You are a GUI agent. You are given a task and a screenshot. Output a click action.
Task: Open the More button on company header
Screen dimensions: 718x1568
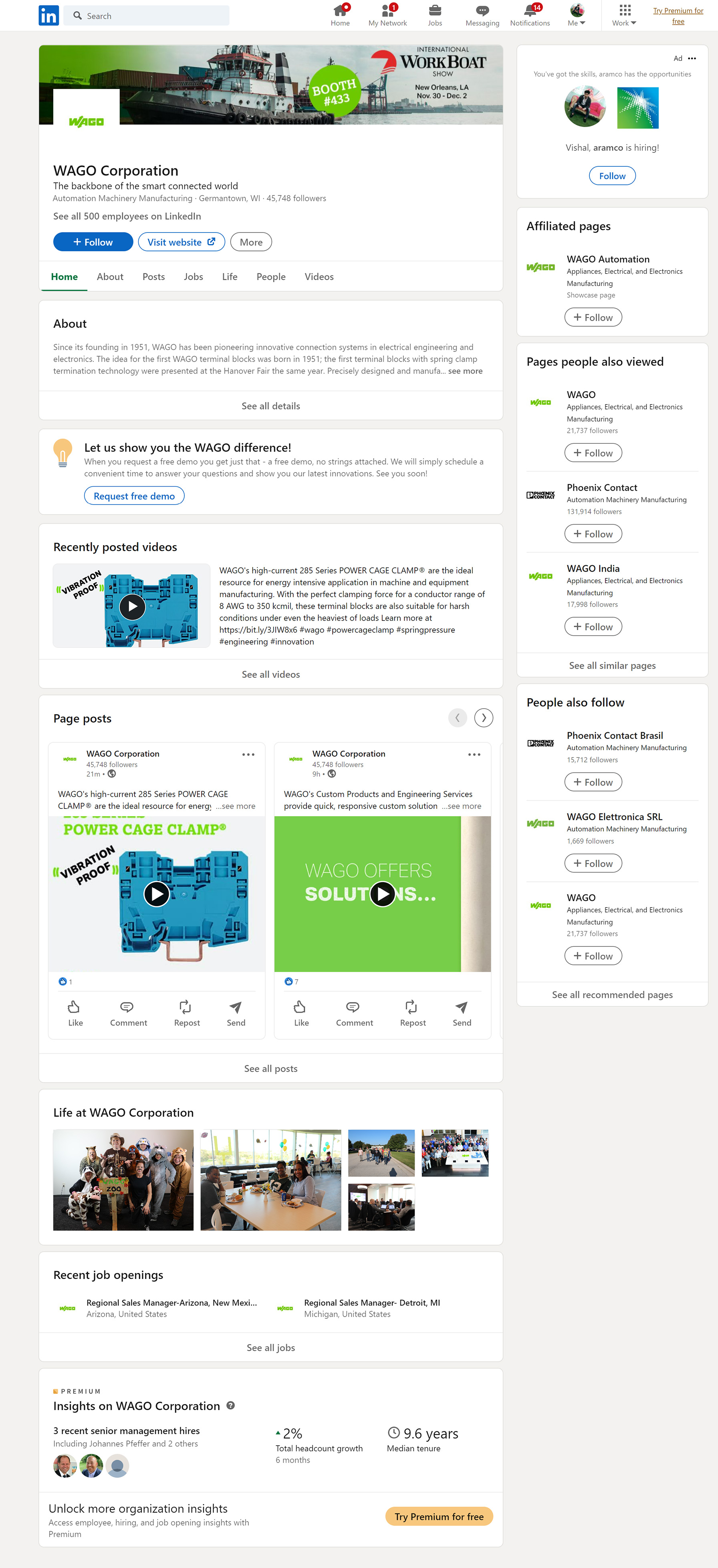251,242
